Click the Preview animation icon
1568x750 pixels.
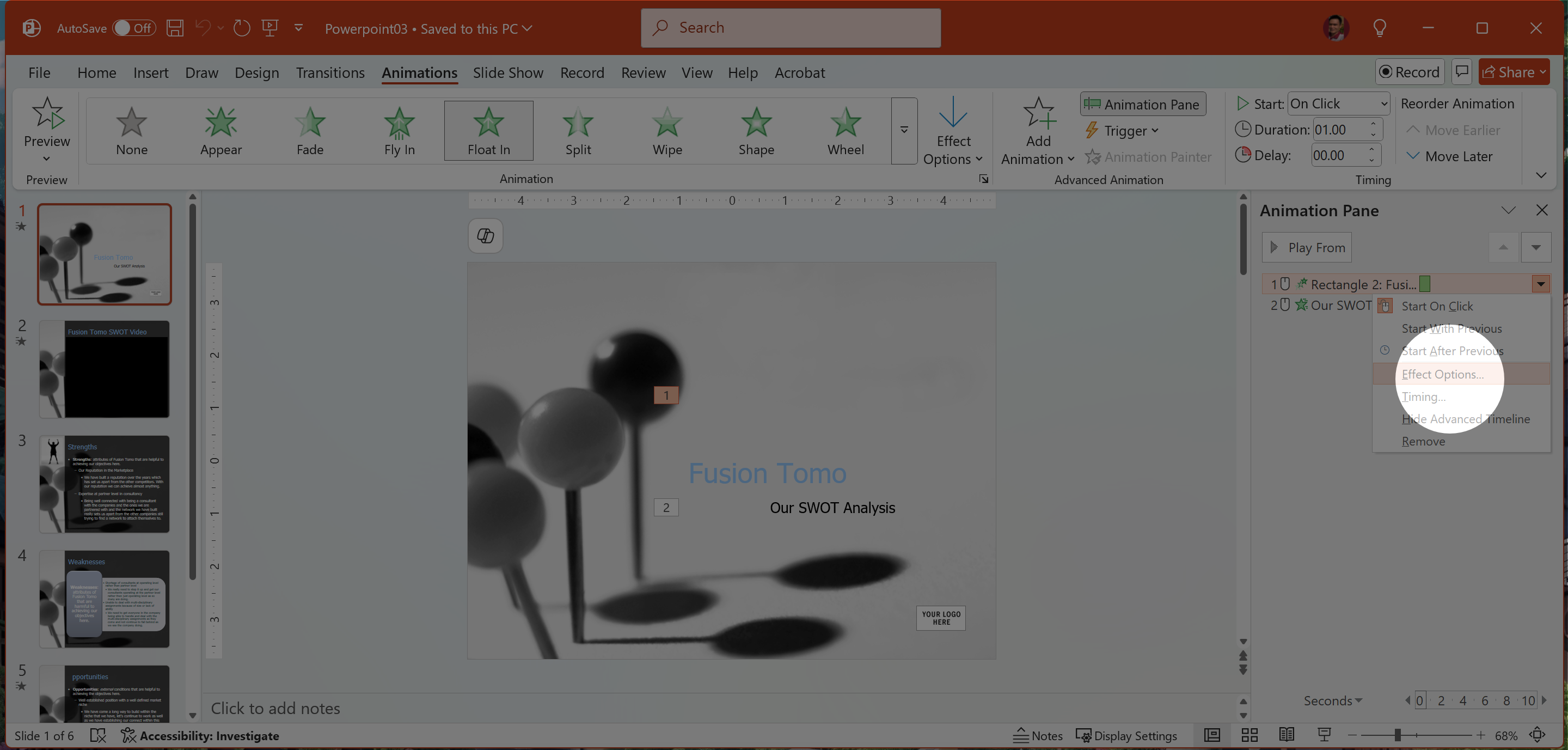tap(47, 114)
